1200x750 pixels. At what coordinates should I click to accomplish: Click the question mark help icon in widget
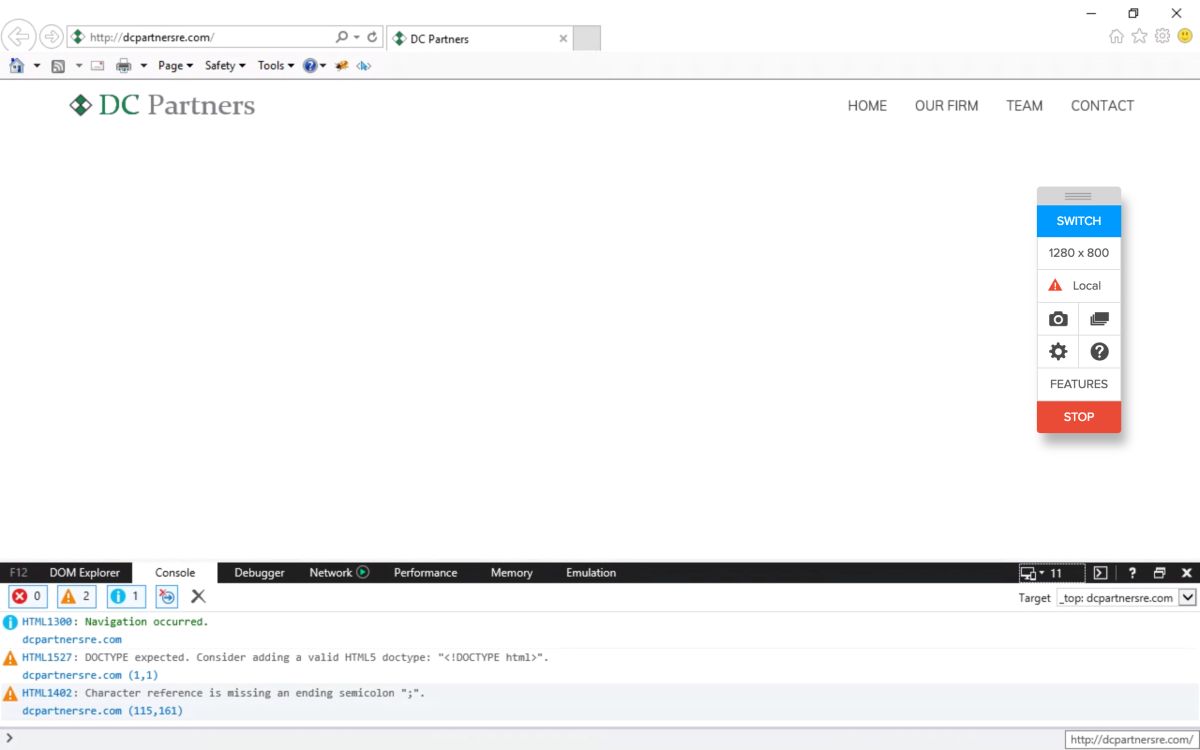point(1100,352)
